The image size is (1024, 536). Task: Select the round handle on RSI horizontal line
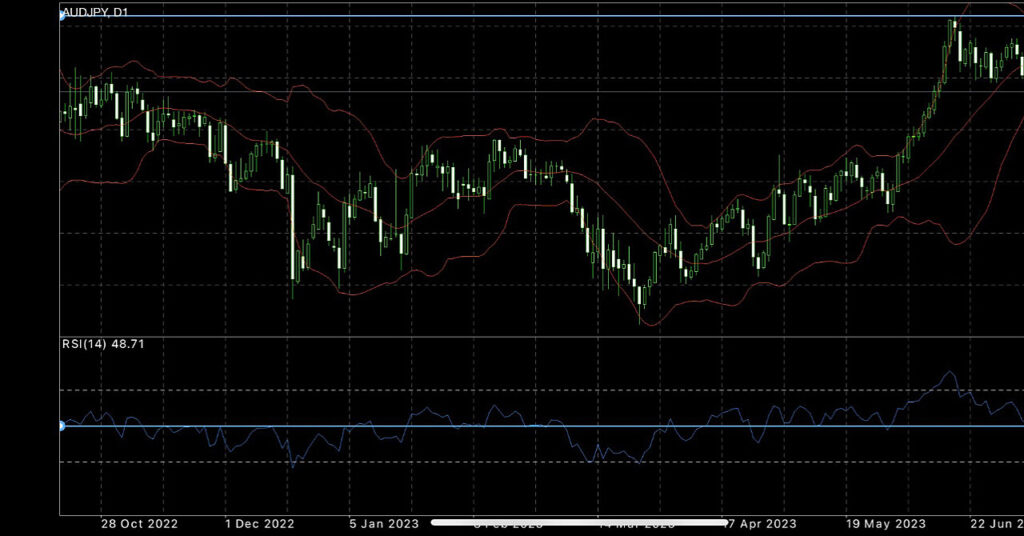62,426
